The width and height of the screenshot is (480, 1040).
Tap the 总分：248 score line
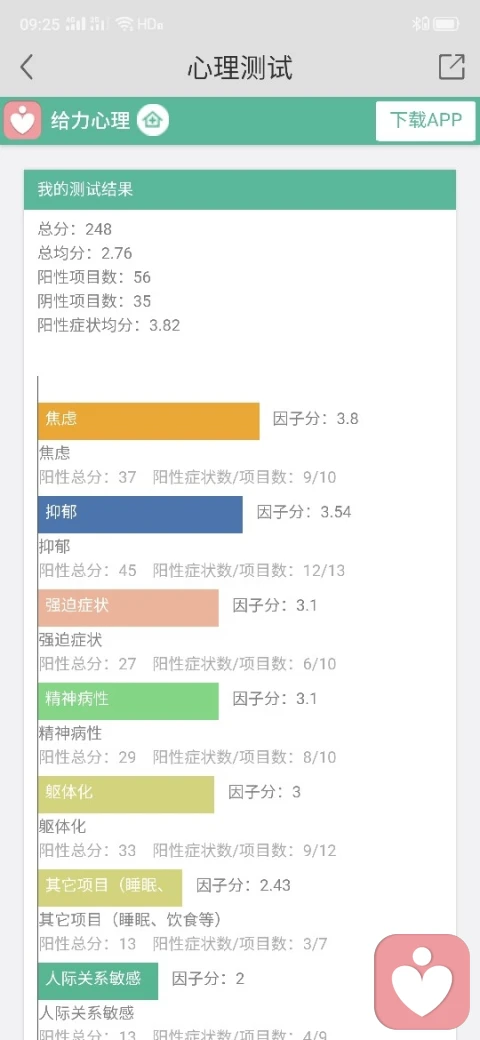(75, 229)
